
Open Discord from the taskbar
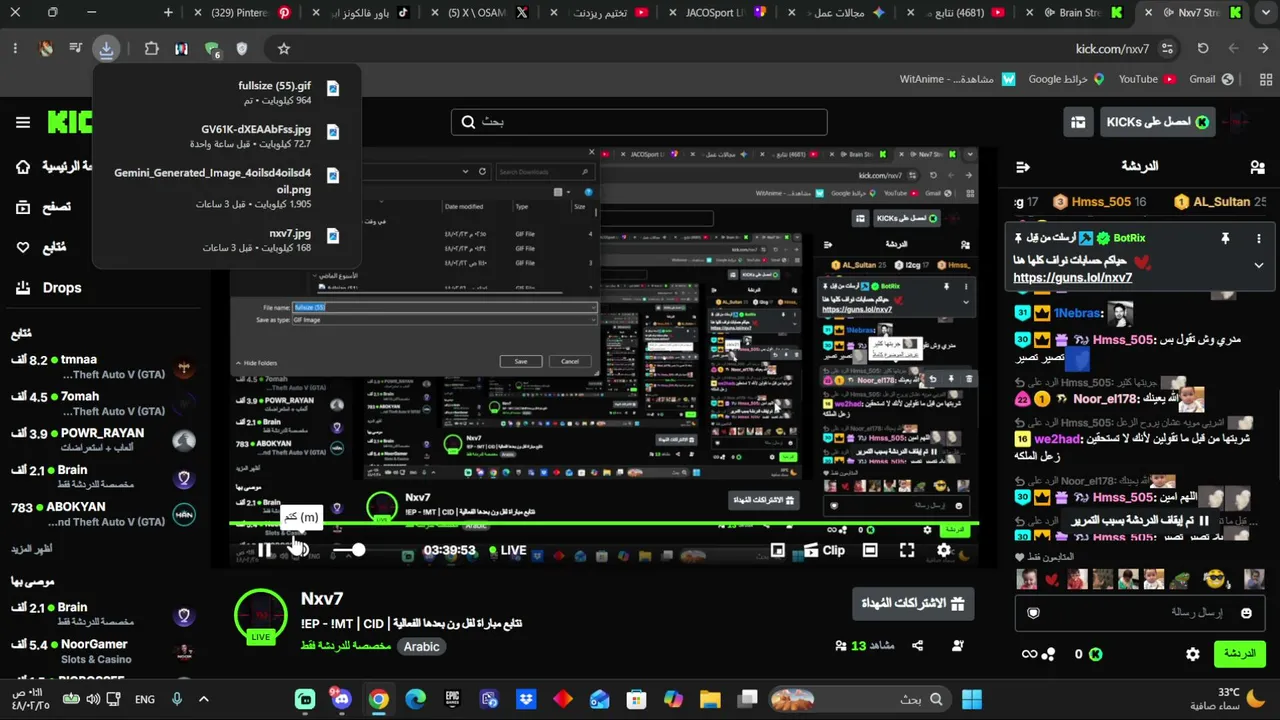342,699
